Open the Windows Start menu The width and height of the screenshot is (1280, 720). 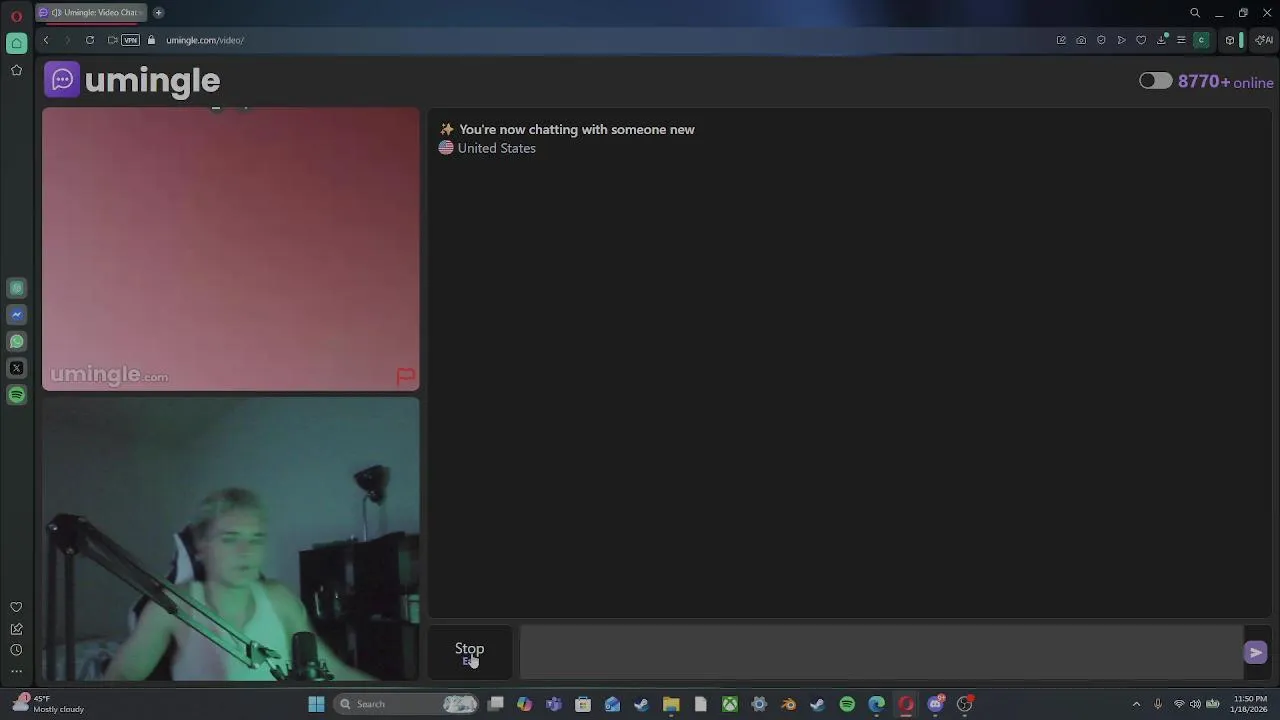click(316, 704)
